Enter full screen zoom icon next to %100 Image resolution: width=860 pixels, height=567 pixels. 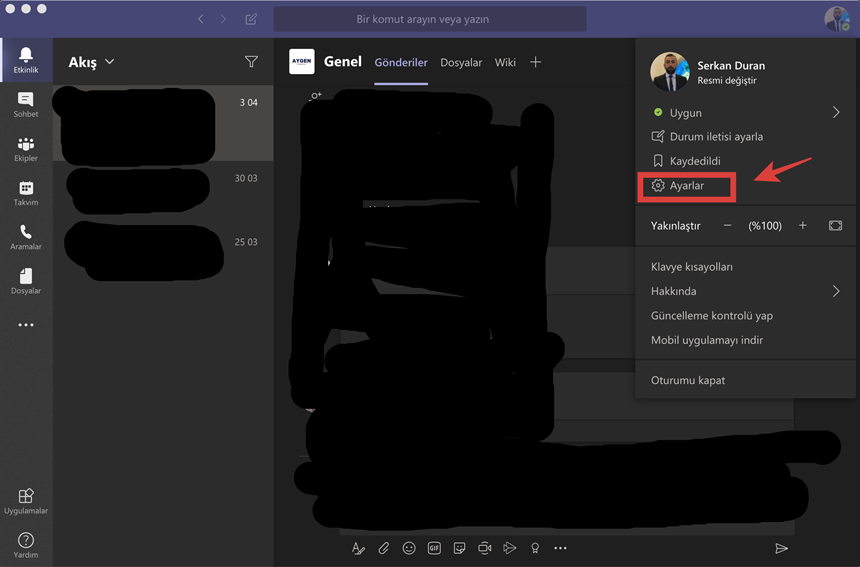point(835,225)
